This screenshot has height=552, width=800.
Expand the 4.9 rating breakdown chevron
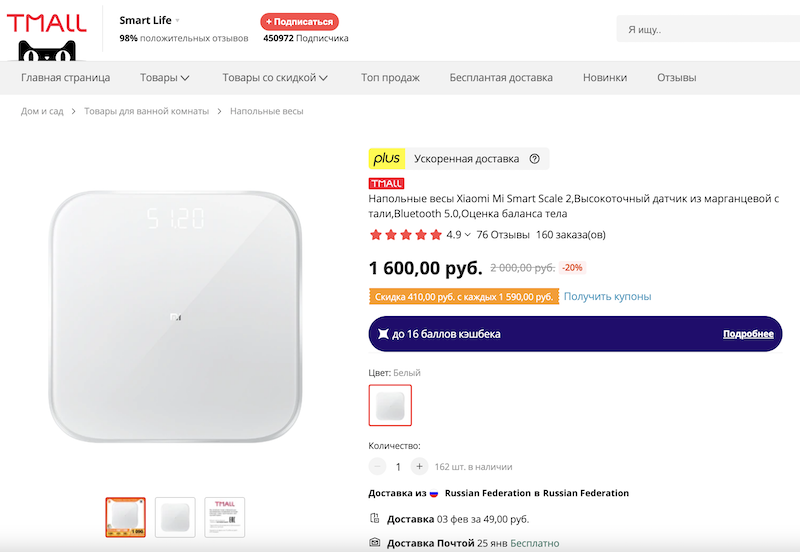(467, 235)
